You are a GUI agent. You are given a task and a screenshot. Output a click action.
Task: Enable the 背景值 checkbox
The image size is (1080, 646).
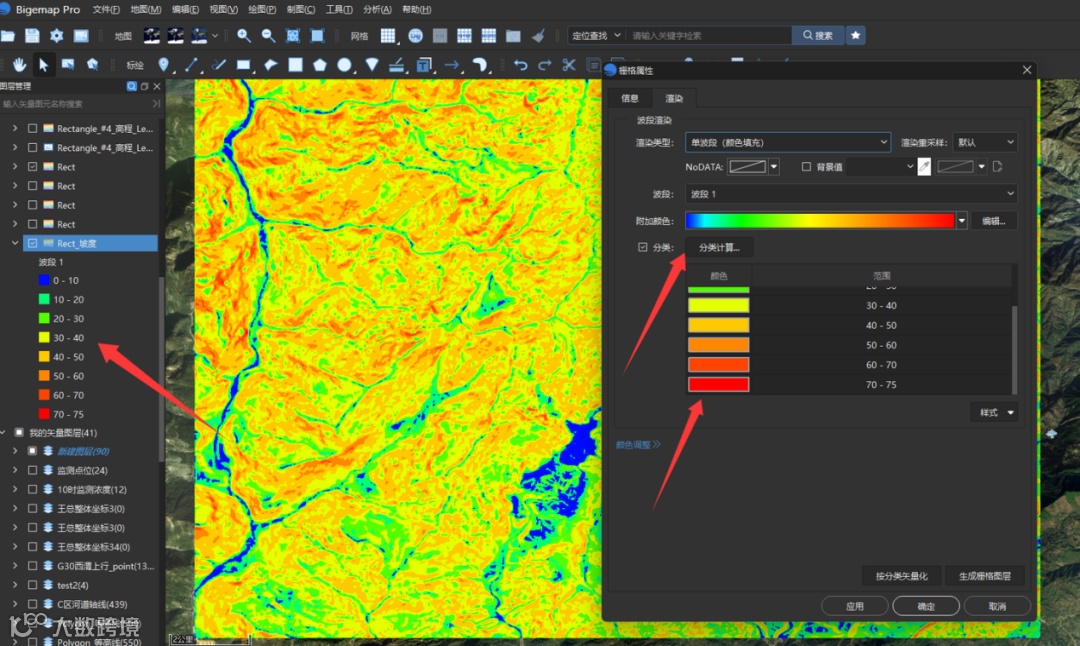pos(806,167)
